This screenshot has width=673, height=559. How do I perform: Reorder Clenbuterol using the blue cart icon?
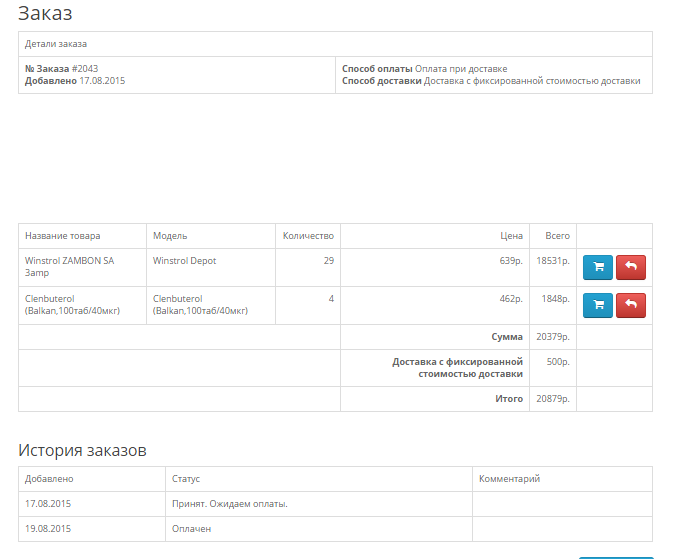(x=597, y=305)
